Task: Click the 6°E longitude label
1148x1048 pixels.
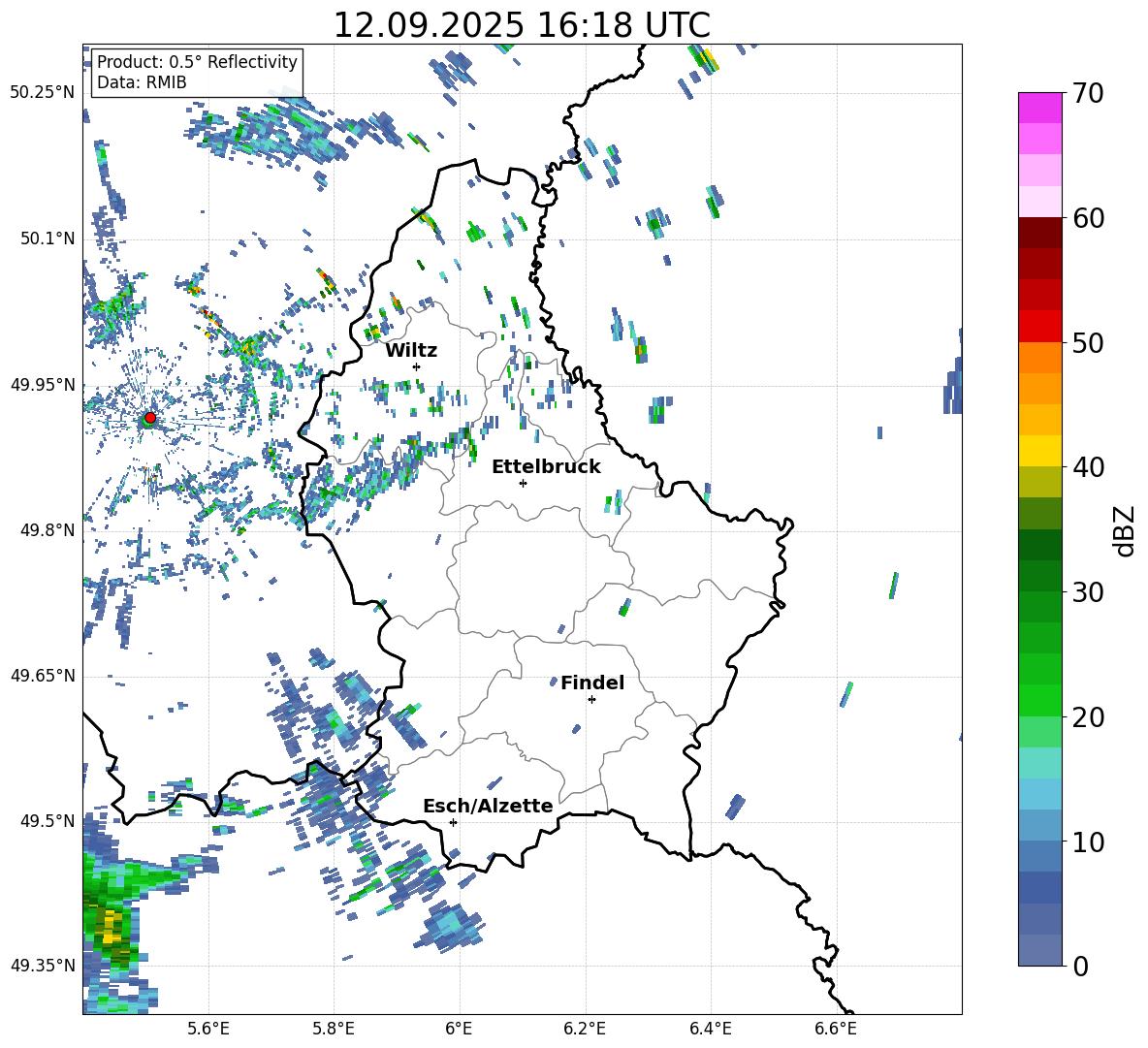Action: 459,1030
